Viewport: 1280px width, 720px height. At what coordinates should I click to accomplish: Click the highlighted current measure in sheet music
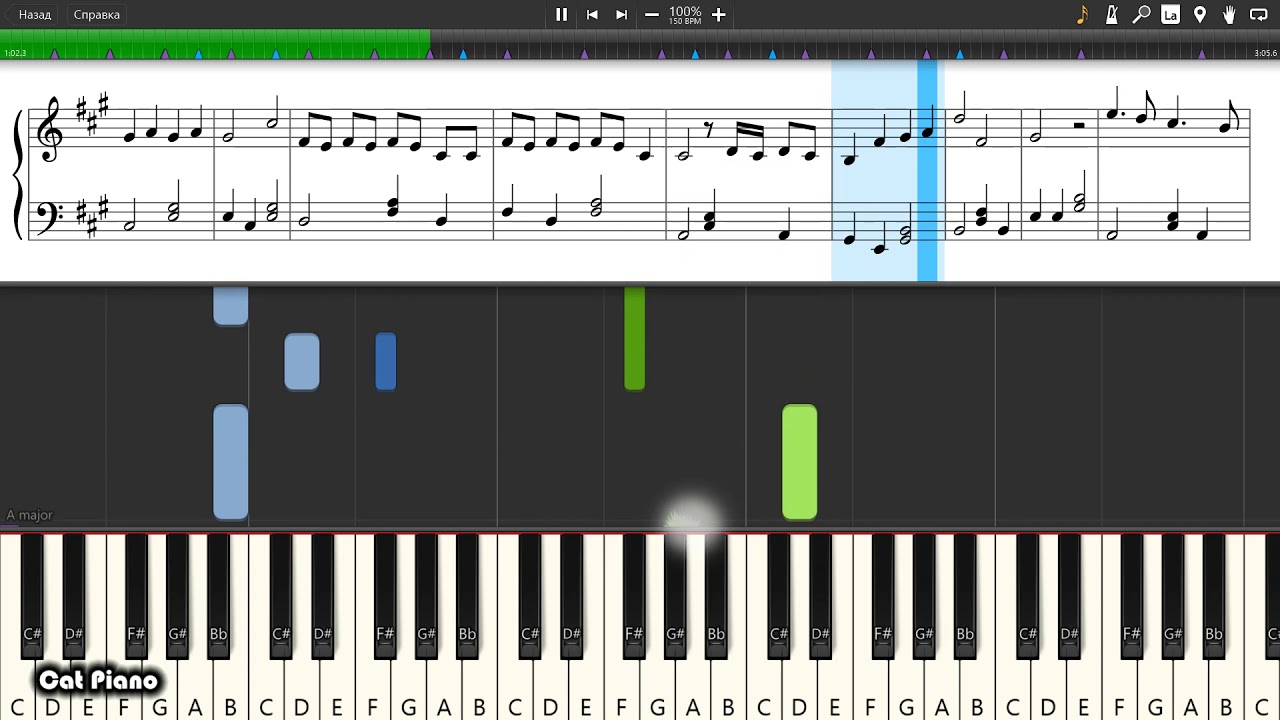pos(888,170)
